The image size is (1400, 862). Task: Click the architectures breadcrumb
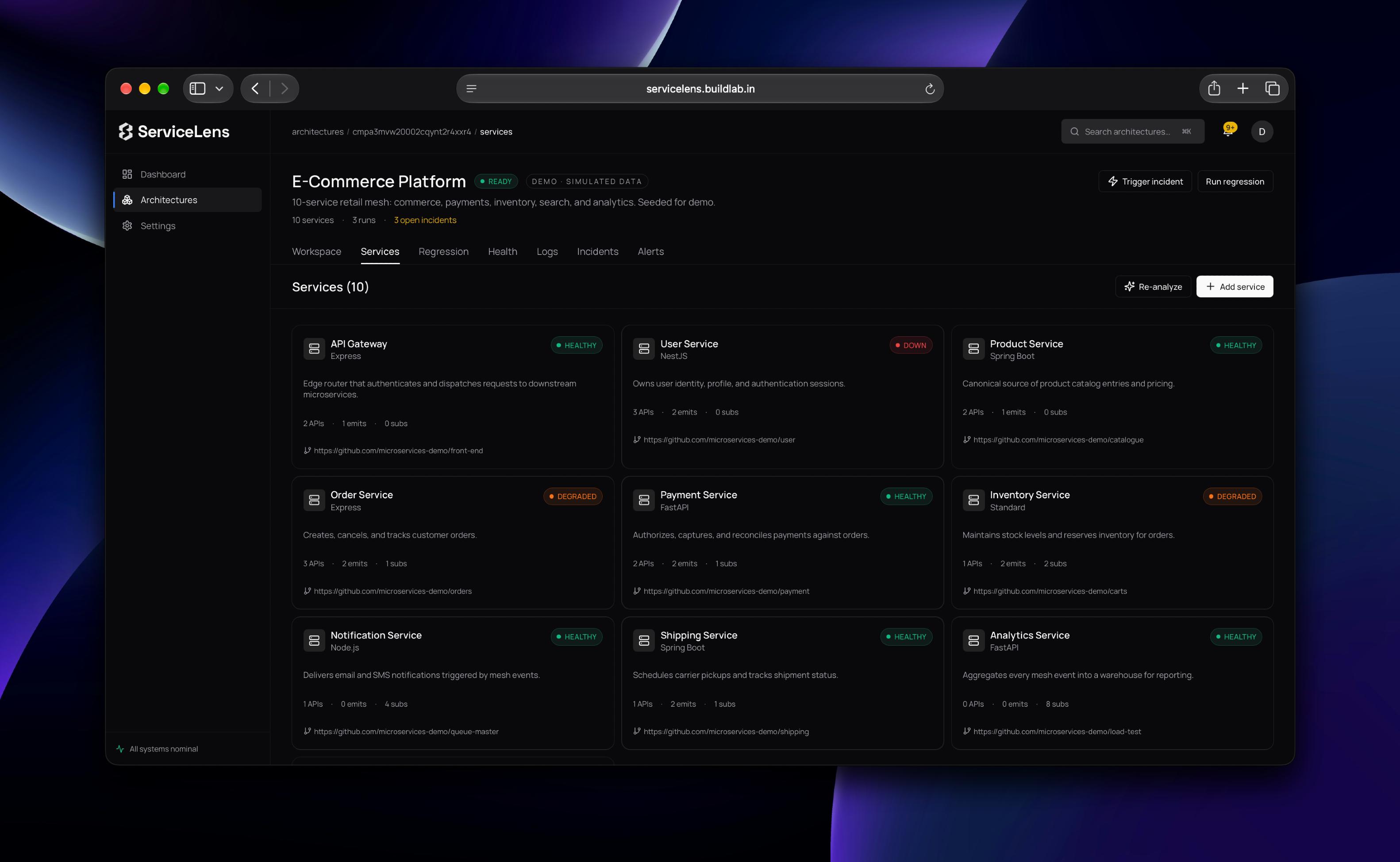[x=318, y=132]
